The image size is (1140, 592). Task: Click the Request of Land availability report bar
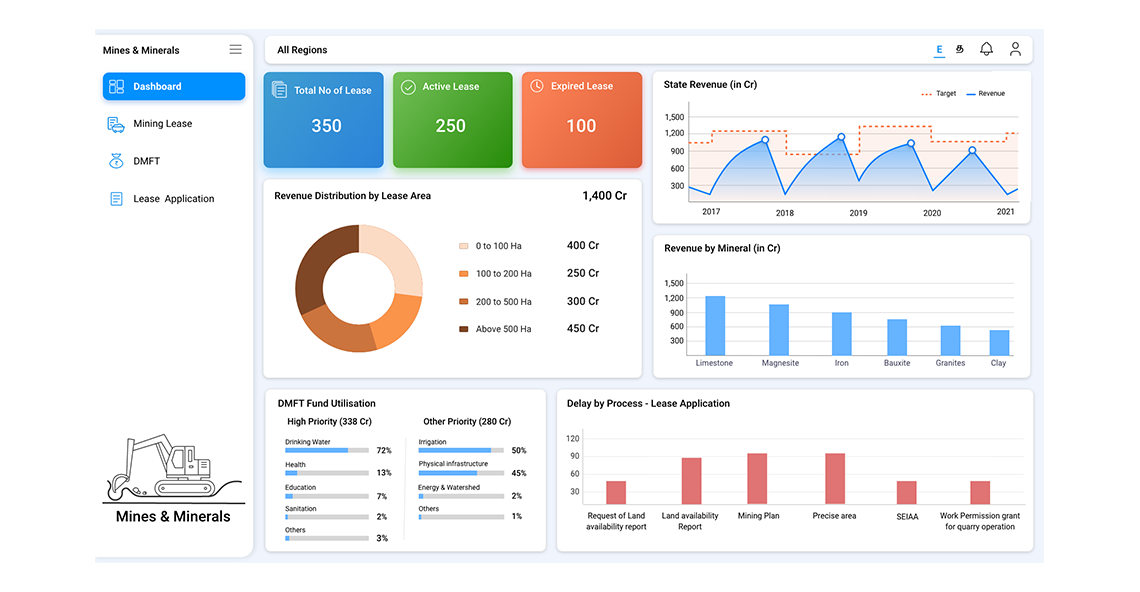coord(616,492)
